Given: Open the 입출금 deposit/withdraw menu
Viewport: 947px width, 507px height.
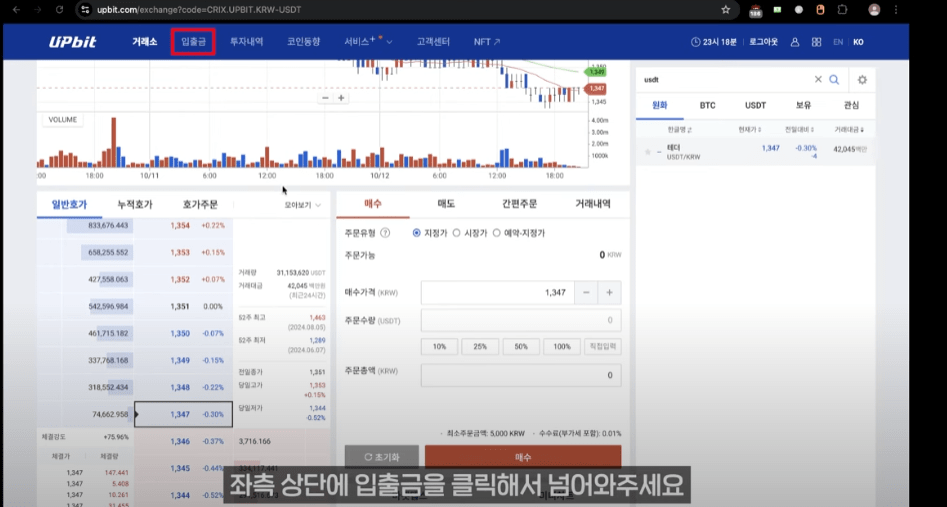Looking at the screenshot, I should (193, 42).
